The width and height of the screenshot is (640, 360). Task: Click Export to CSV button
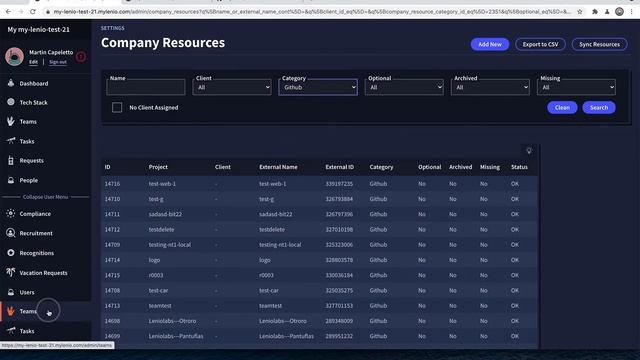pyautogui.click(x=540, y=44)
